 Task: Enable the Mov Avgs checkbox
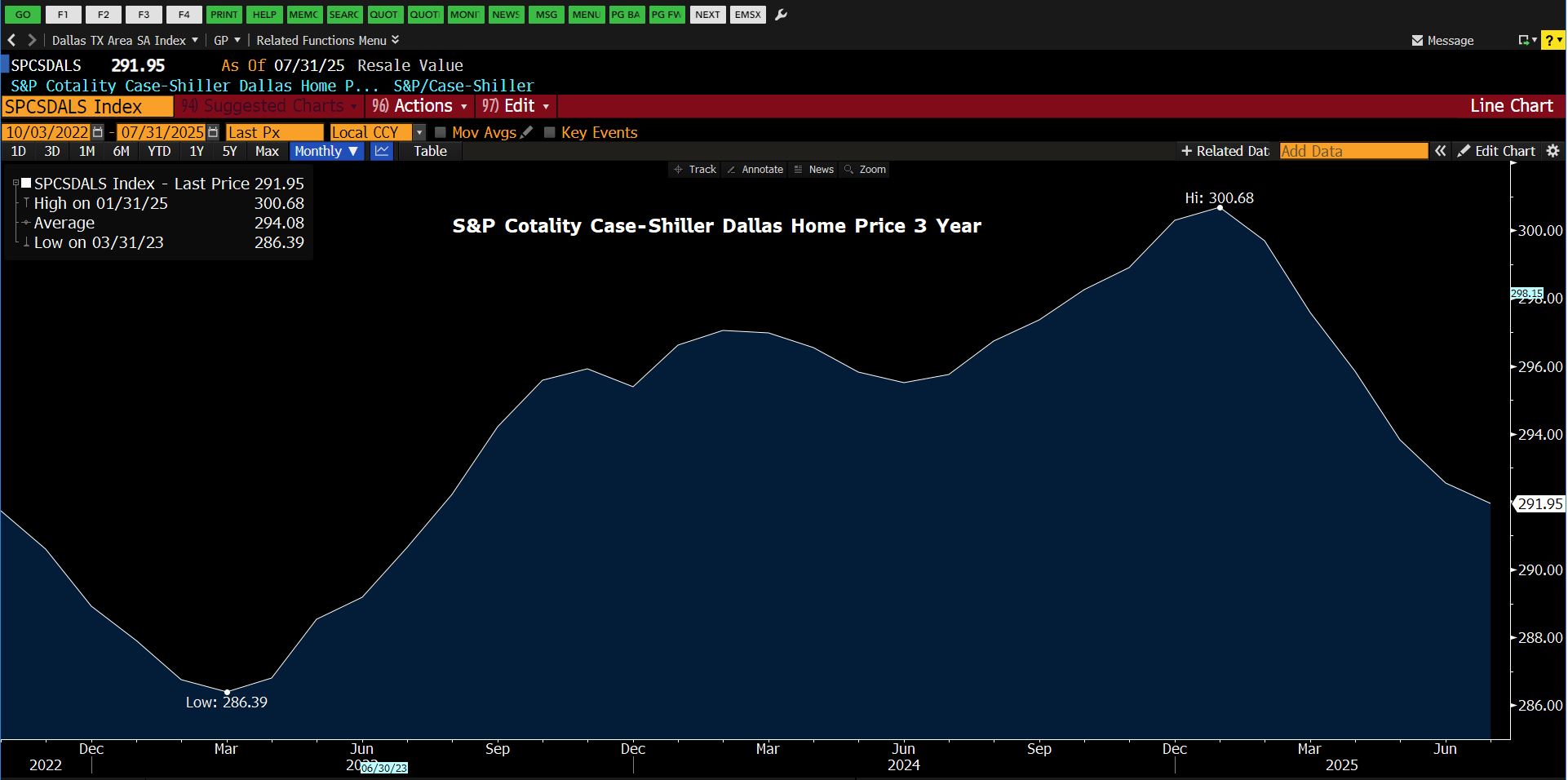[x=441, y=132]
